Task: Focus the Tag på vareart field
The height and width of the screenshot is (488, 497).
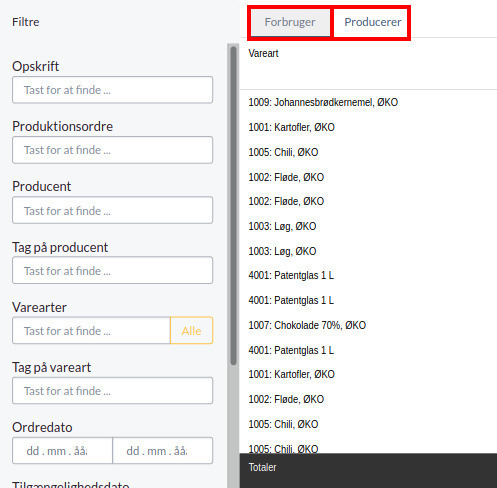Action: (112, 391)
